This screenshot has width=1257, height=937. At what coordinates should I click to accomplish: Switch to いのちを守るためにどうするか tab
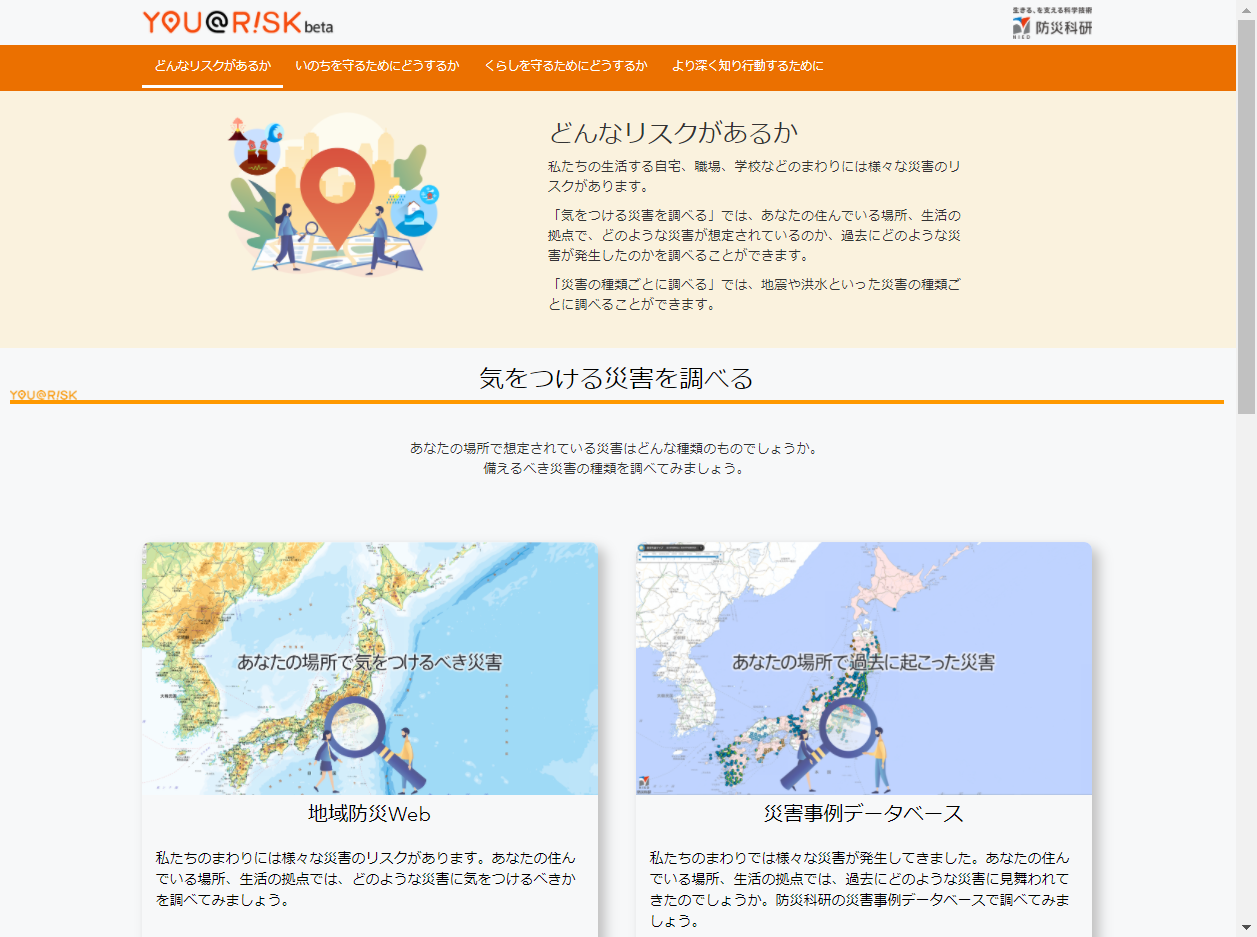[x=377, y=66]
